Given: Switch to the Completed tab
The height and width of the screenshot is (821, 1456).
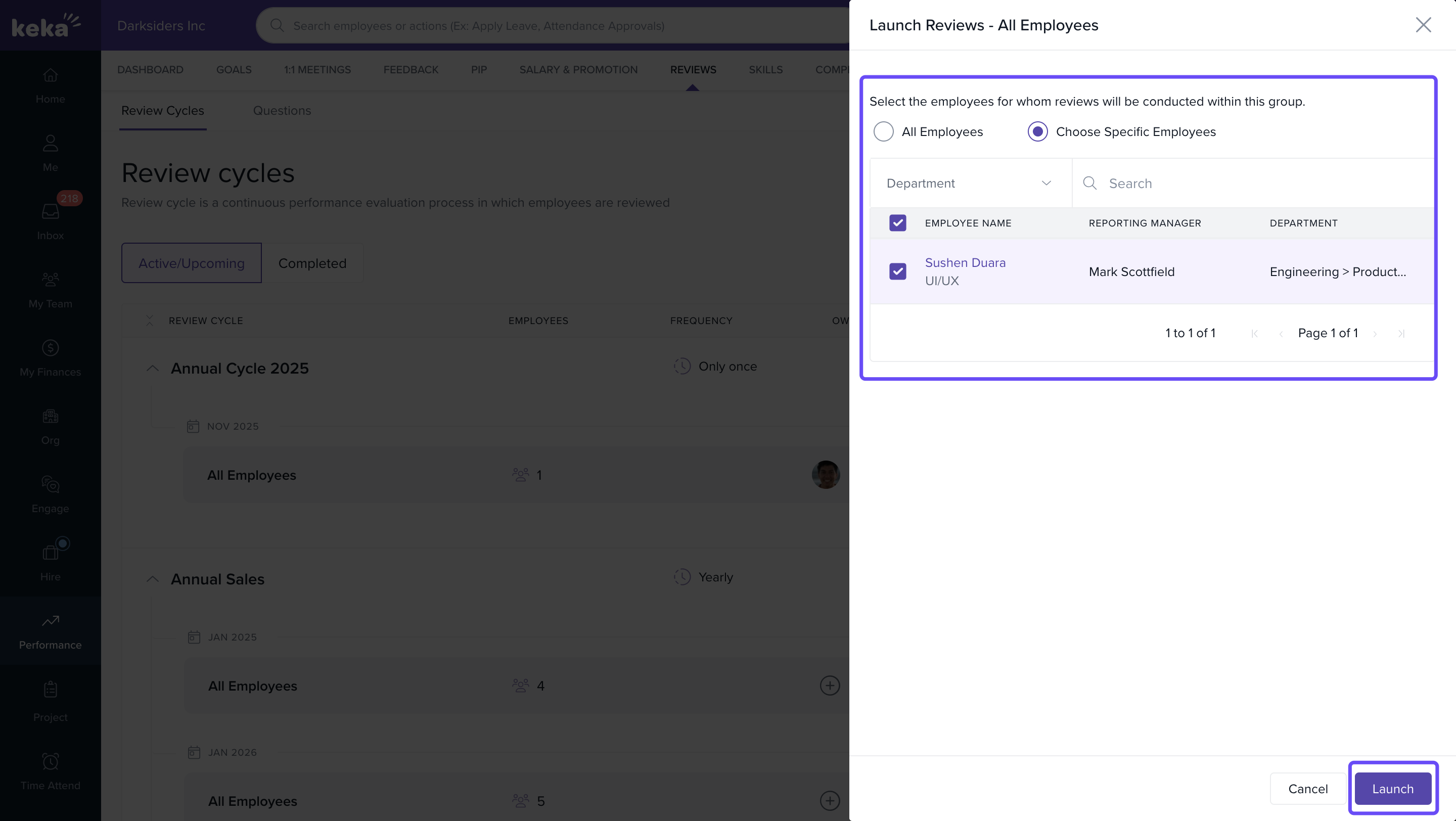Looking at the screenshot, I should point(312,263).
